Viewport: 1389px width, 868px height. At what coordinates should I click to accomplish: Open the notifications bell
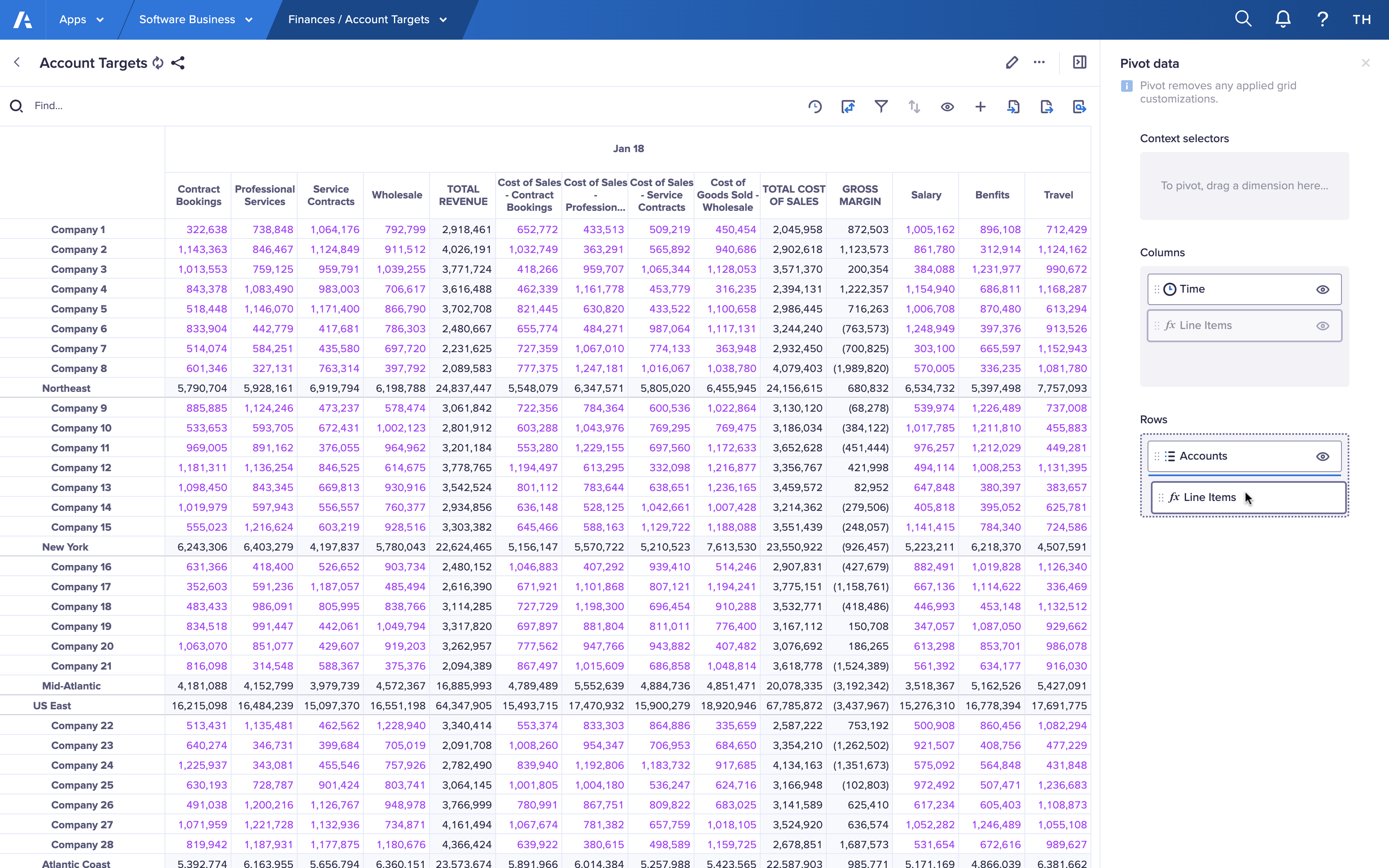(x=1282, y=19)
